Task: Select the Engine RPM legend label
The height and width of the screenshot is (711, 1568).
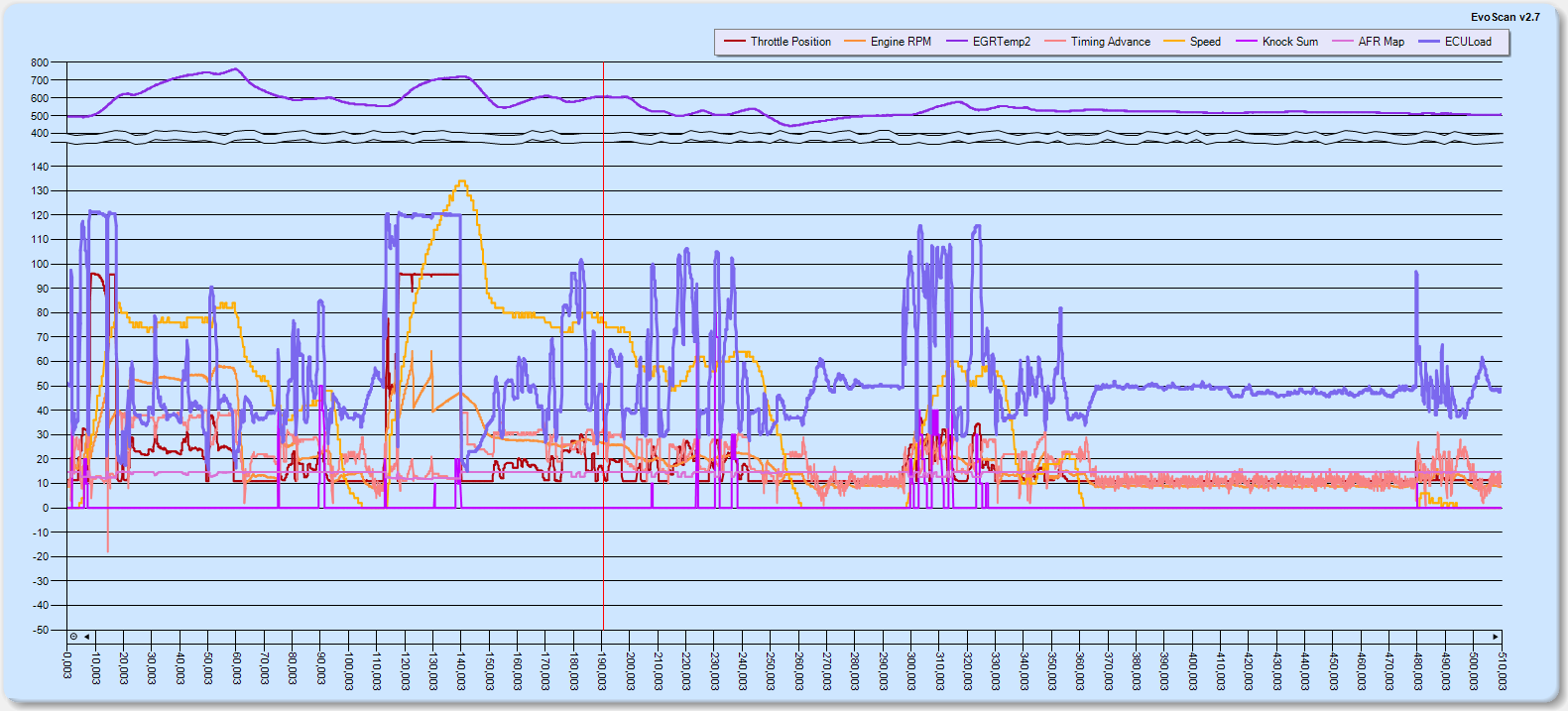Action: pyautogui.click(x=901, y=42)
